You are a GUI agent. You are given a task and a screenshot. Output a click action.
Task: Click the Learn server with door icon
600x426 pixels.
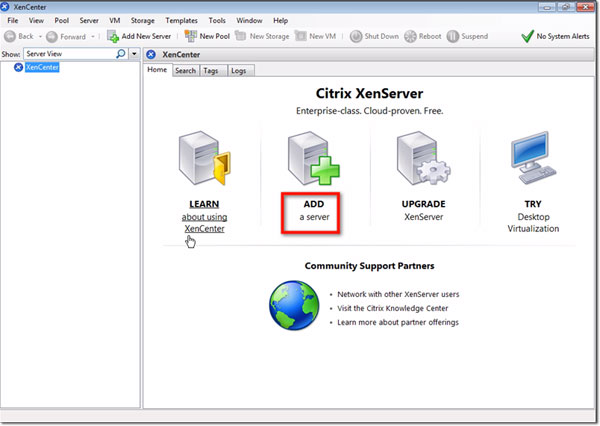(x=204, y=158)
